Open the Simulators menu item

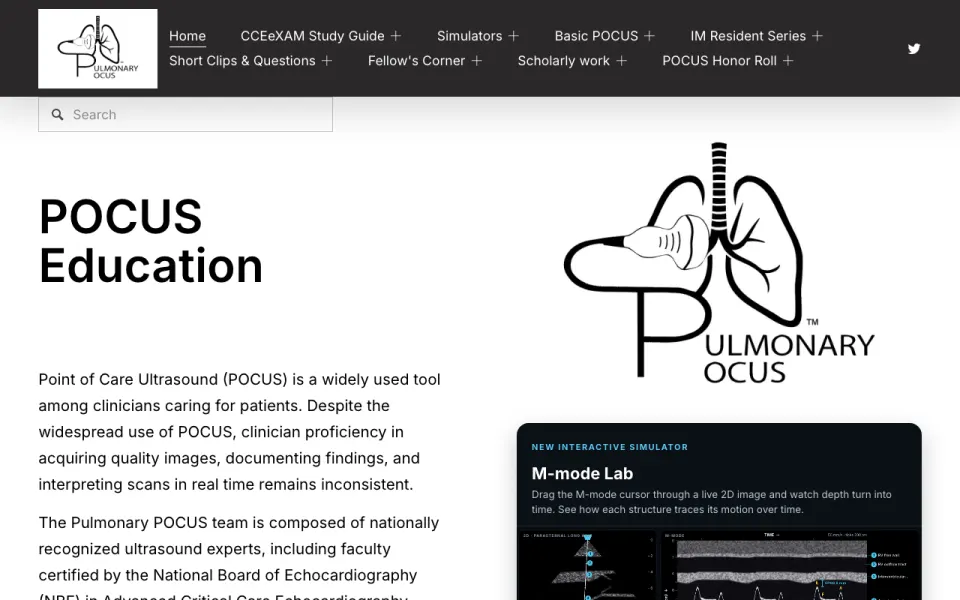pyautogui.click(x=469, y=36)
